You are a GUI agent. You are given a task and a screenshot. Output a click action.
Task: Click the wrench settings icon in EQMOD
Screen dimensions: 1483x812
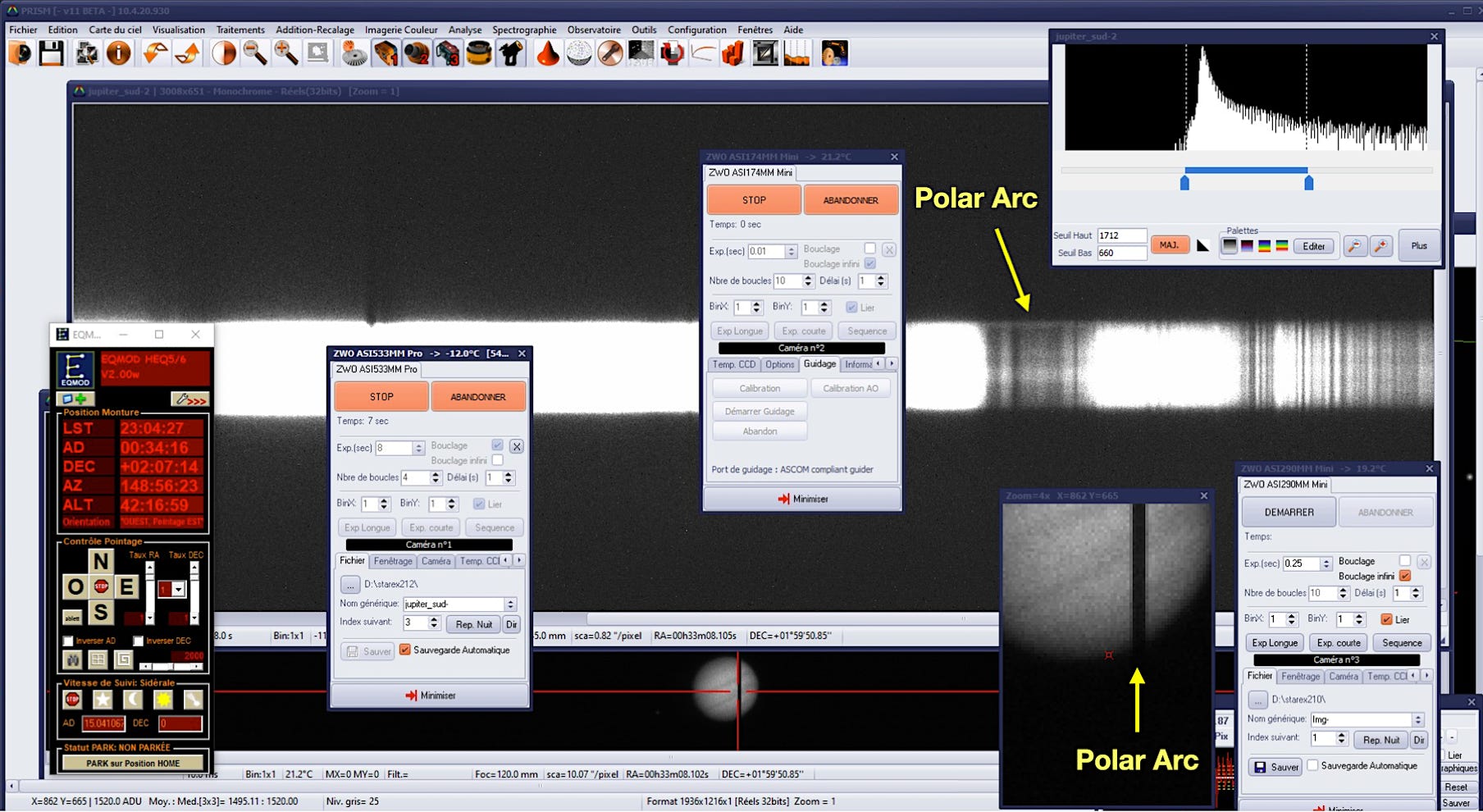click(189, 399)
